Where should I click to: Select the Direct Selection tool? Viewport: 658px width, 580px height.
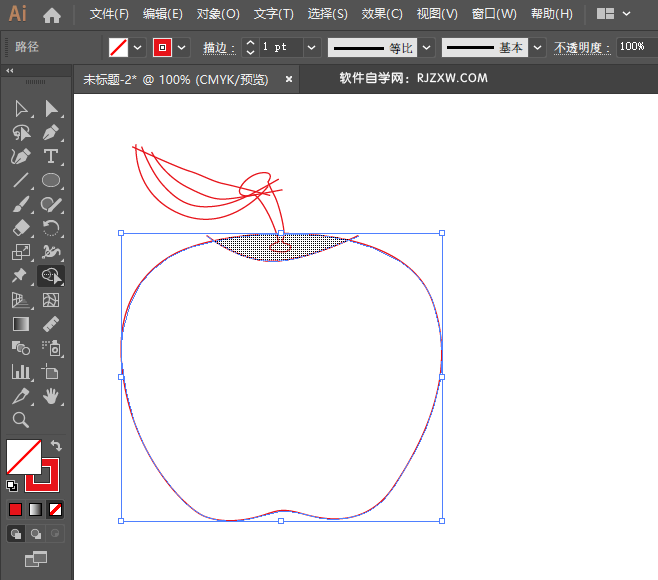point(51,108)
